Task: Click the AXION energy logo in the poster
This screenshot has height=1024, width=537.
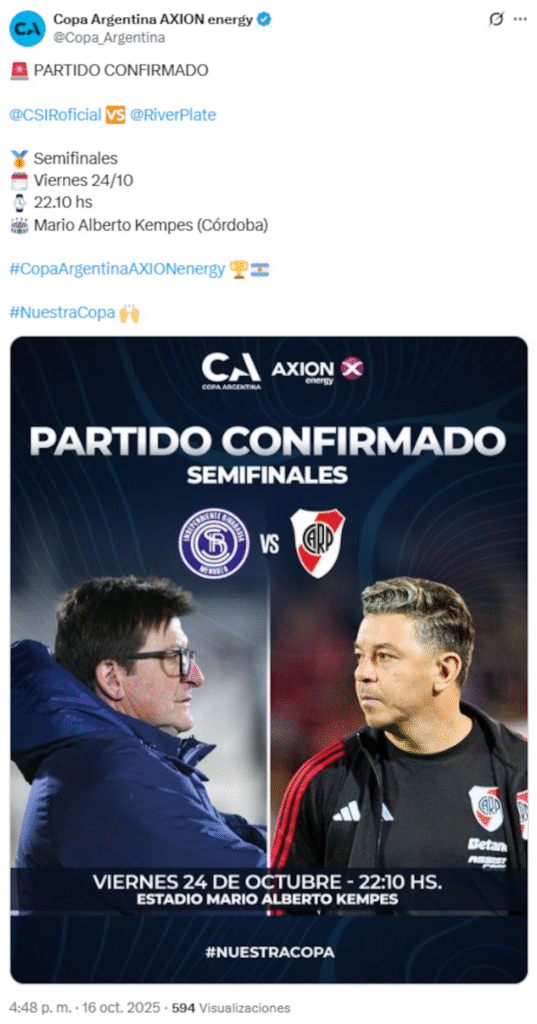Action: pyautogui.click(x=317, y=370)
